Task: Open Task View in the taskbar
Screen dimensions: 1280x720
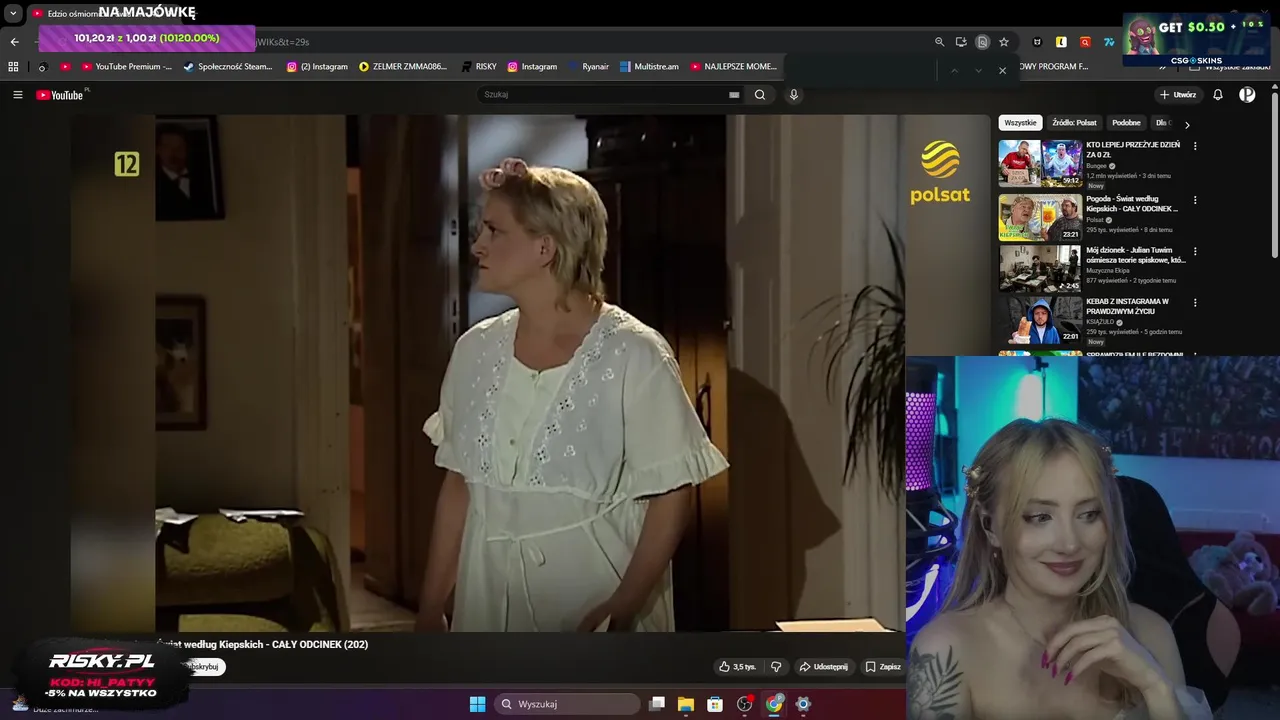Action: (x=656, y=704)
